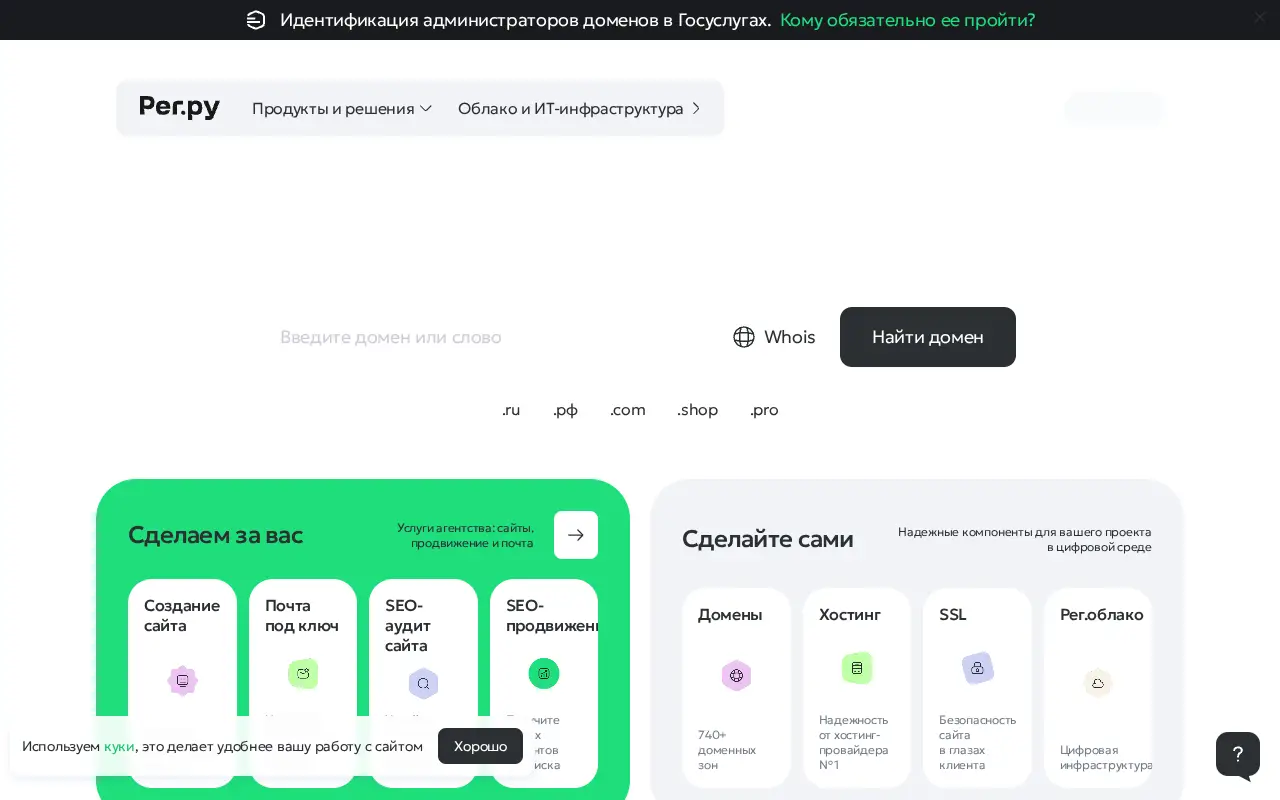Select the .shop domain zone
The height and width of the screenshot is (800, 1280).
pyautogui.click(x=698, y=410)
